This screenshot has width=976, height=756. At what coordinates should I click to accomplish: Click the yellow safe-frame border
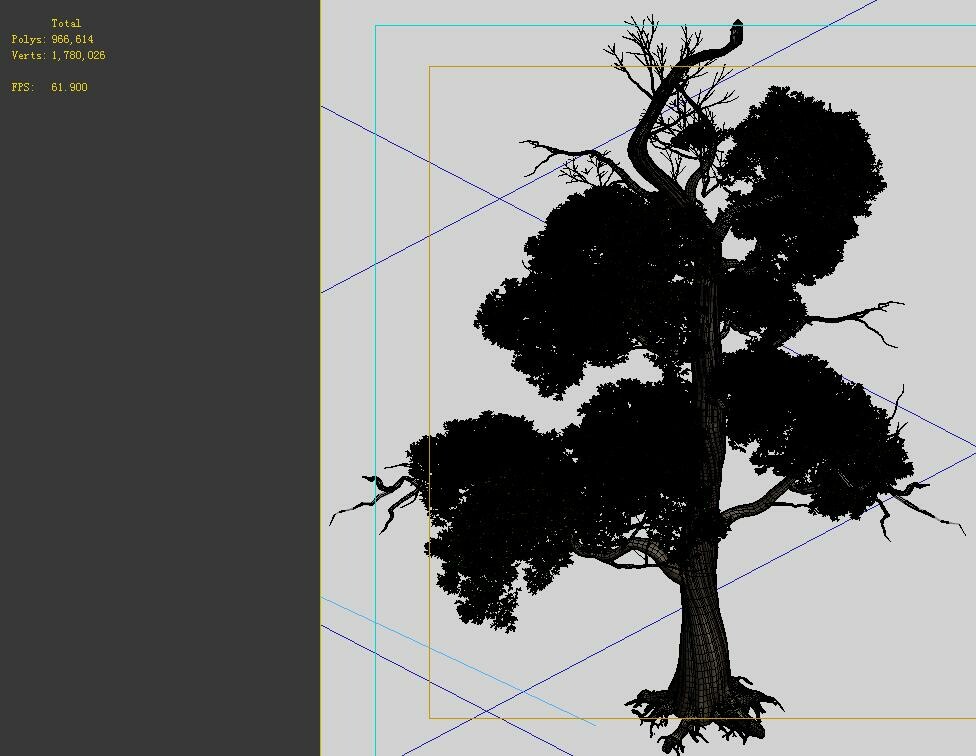(430, 300)
